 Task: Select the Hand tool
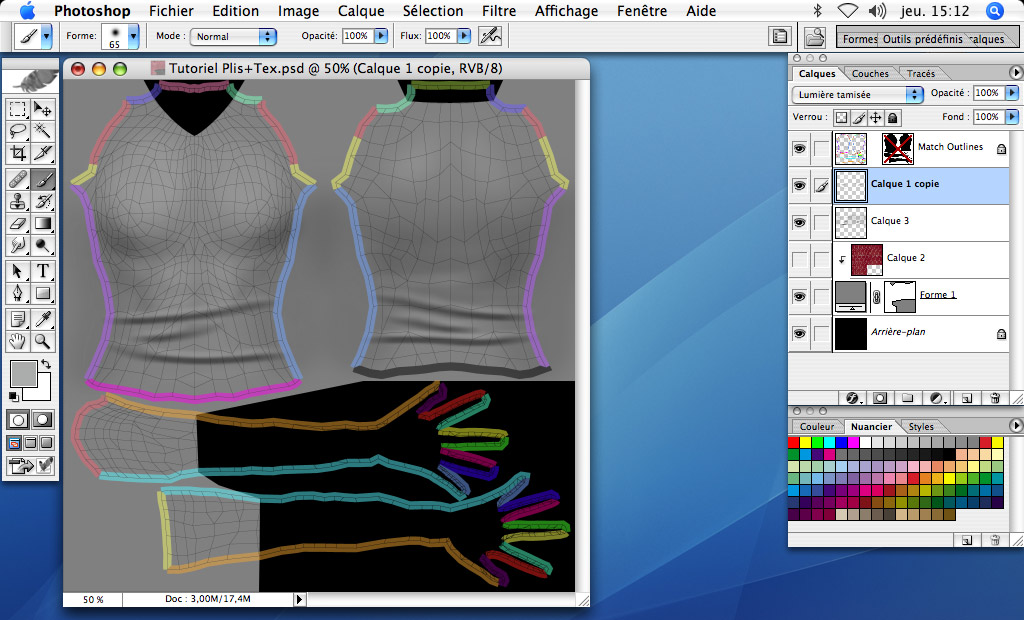click(x=18, y=341)
